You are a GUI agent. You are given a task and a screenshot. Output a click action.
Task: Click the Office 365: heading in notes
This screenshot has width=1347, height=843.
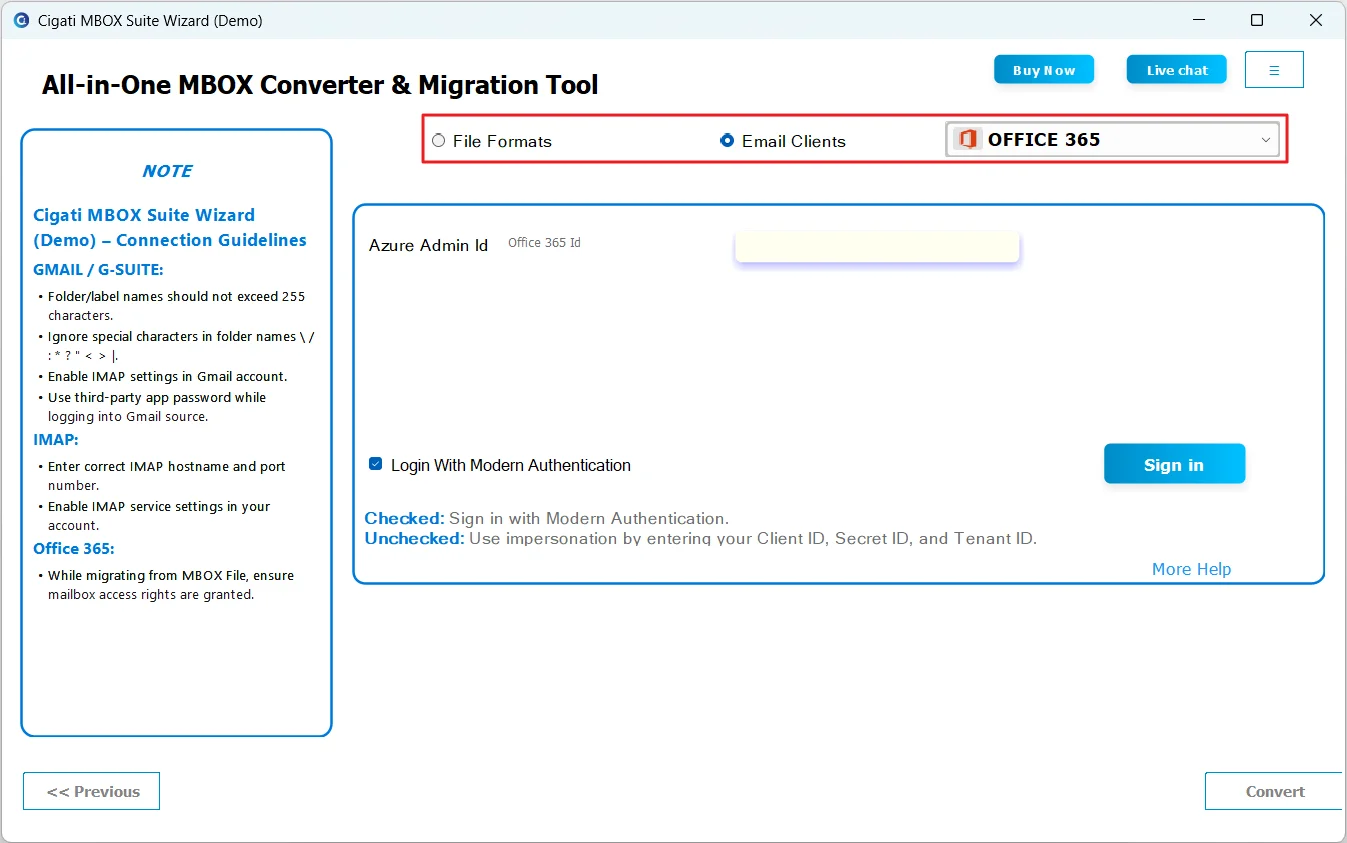coord(74,548)
